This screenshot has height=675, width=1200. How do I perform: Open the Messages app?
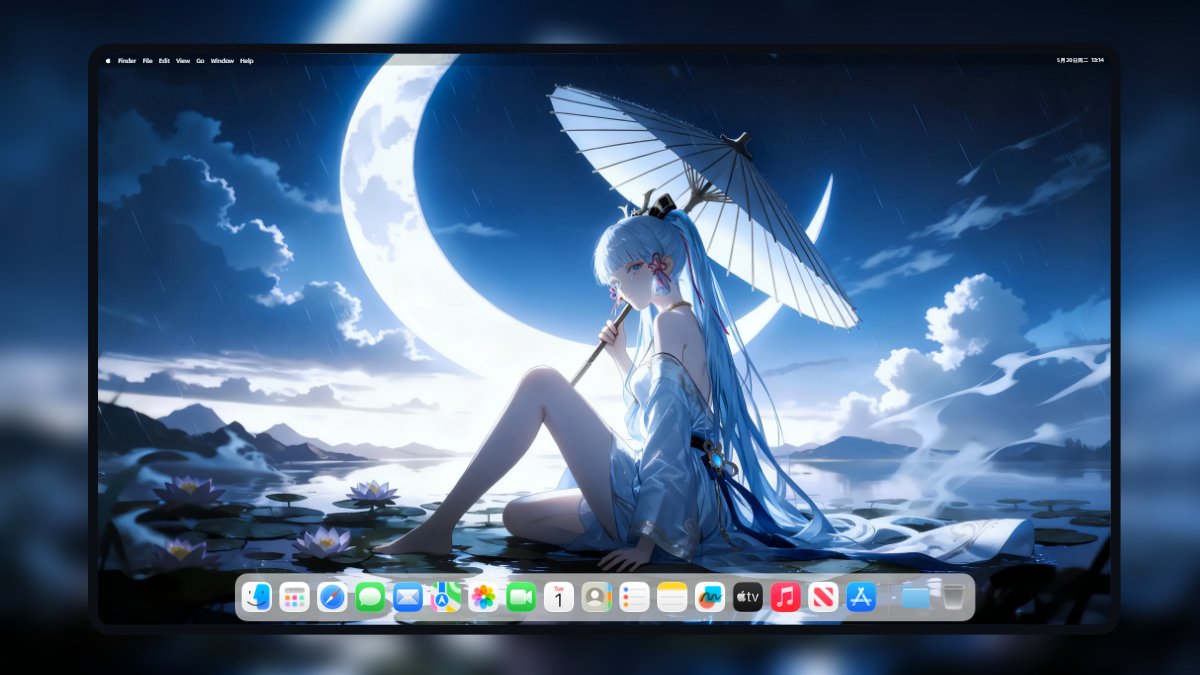[370, 597]
